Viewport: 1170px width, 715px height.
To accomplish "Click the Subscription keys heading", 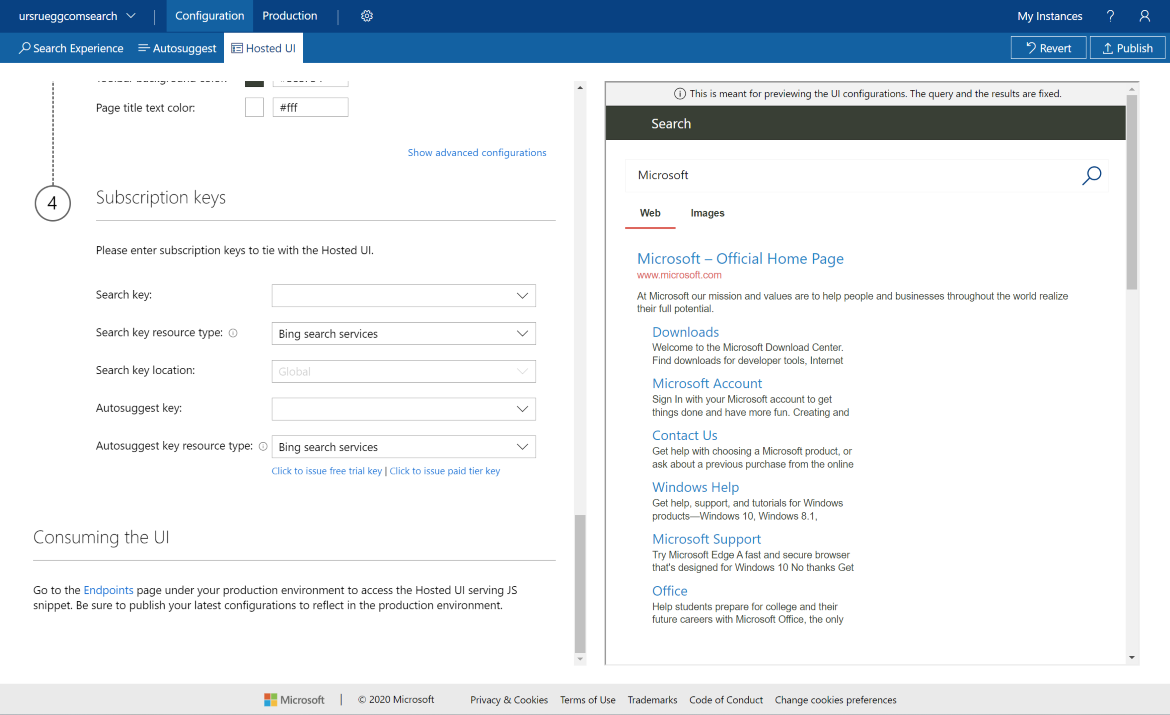I will [160, 198].
